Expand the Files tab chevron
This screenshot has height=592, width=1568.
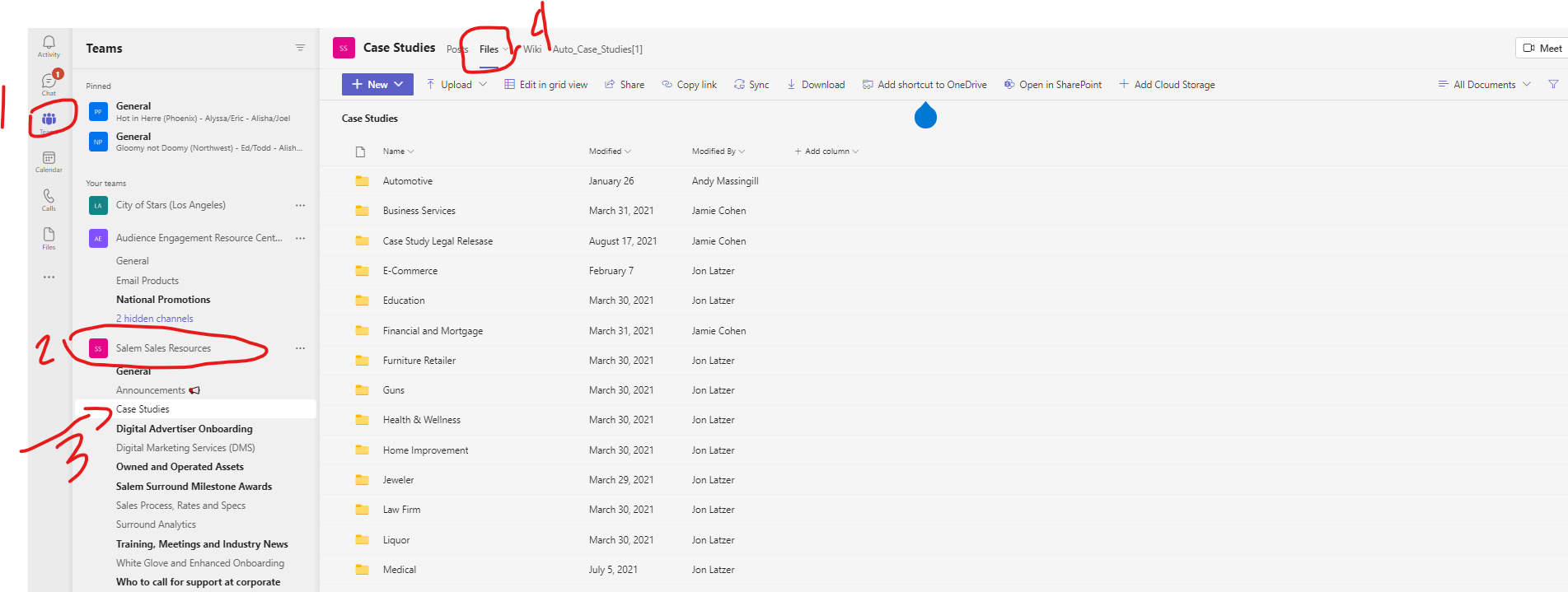point(505,49)
